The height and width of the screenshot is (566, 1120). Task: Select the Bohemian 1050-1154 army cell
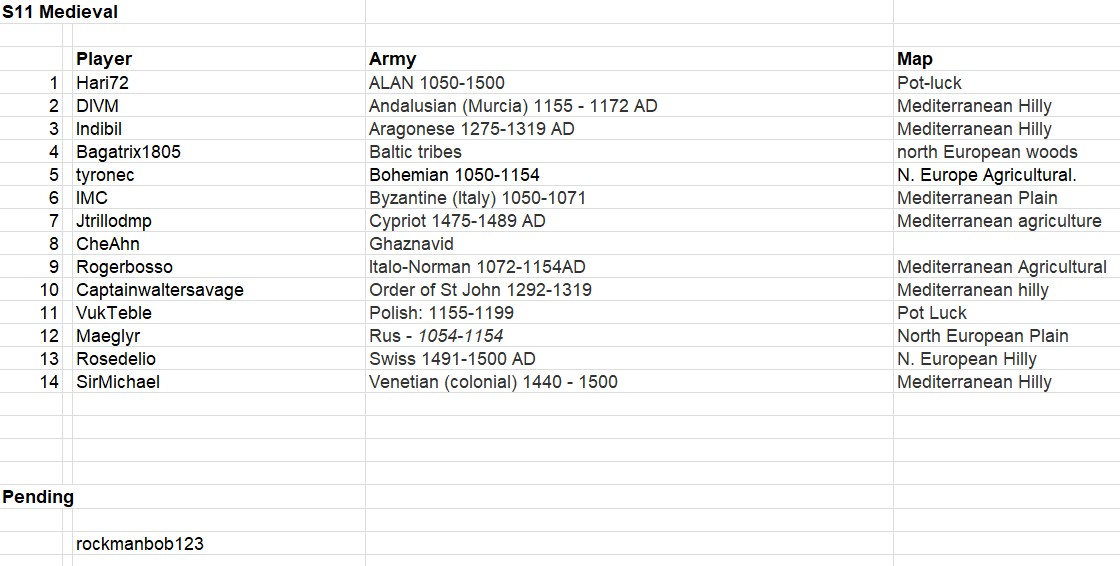[x=629, y=174]
